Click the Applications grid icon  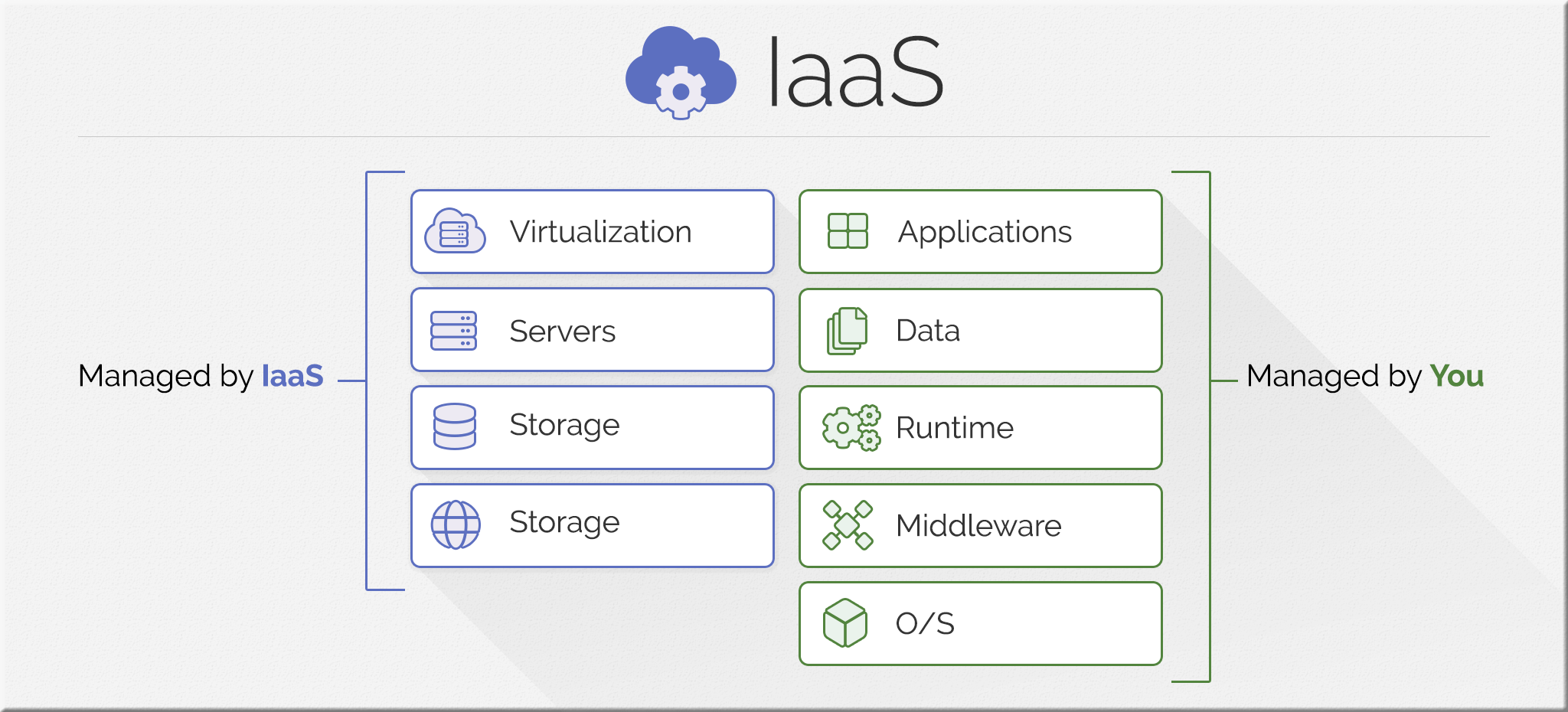click(x=848, y=231)
